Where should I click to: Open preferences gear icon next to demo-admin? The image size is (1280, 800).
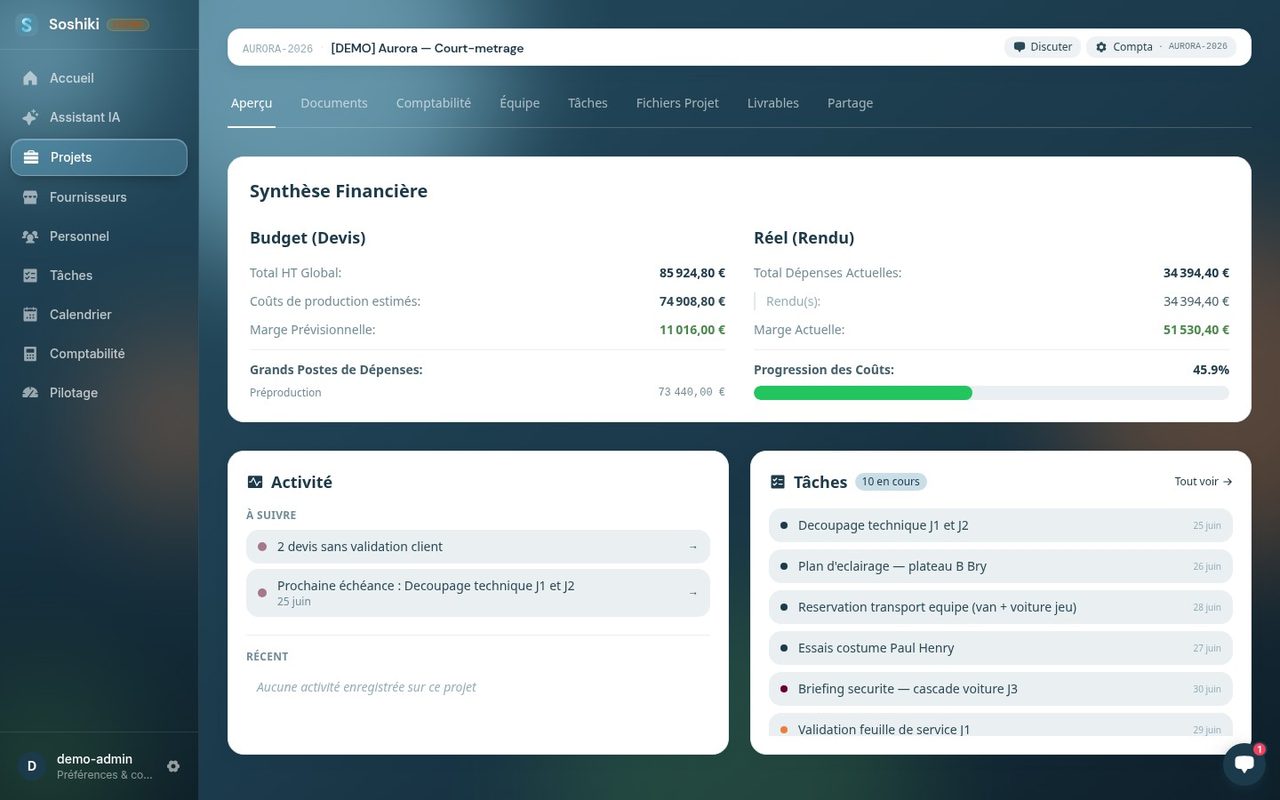pyautogui.click(x=173, y=766)
